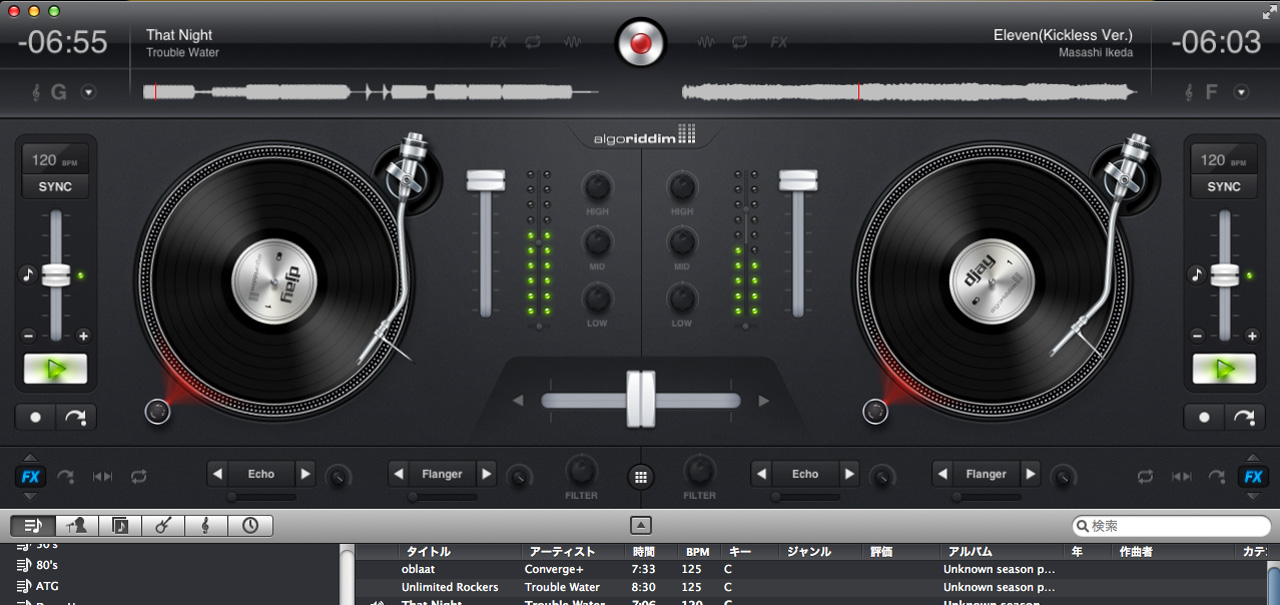Click the right deck LOW EQ knob
The image size is (1280, 605).
682,298
